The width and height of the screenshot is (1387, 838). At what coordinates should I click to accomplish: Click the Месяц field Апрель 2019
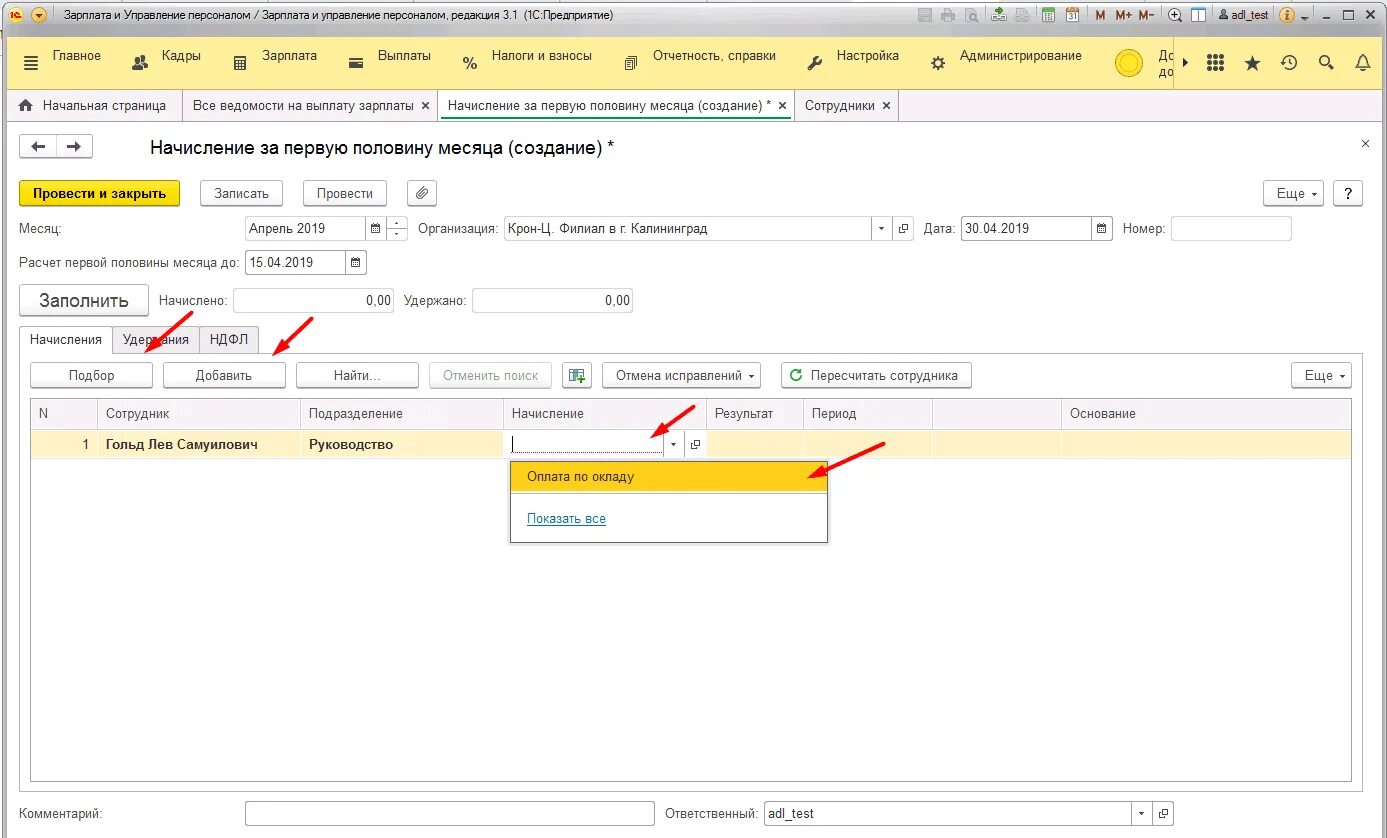coord(305,228)
